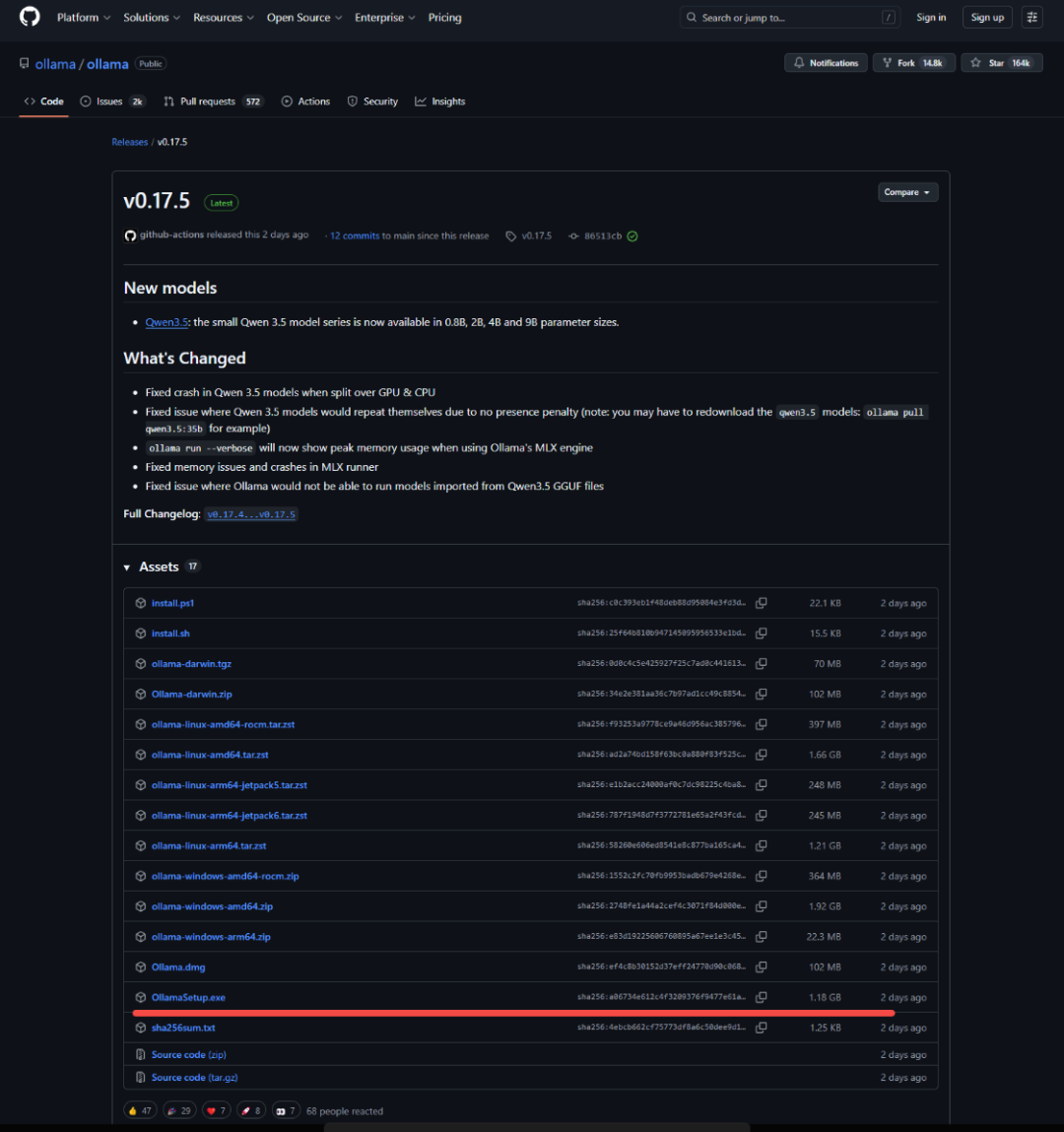Open the Compare dropdown
This screenshot has height=1132, width=1064.
coord(907,192)
